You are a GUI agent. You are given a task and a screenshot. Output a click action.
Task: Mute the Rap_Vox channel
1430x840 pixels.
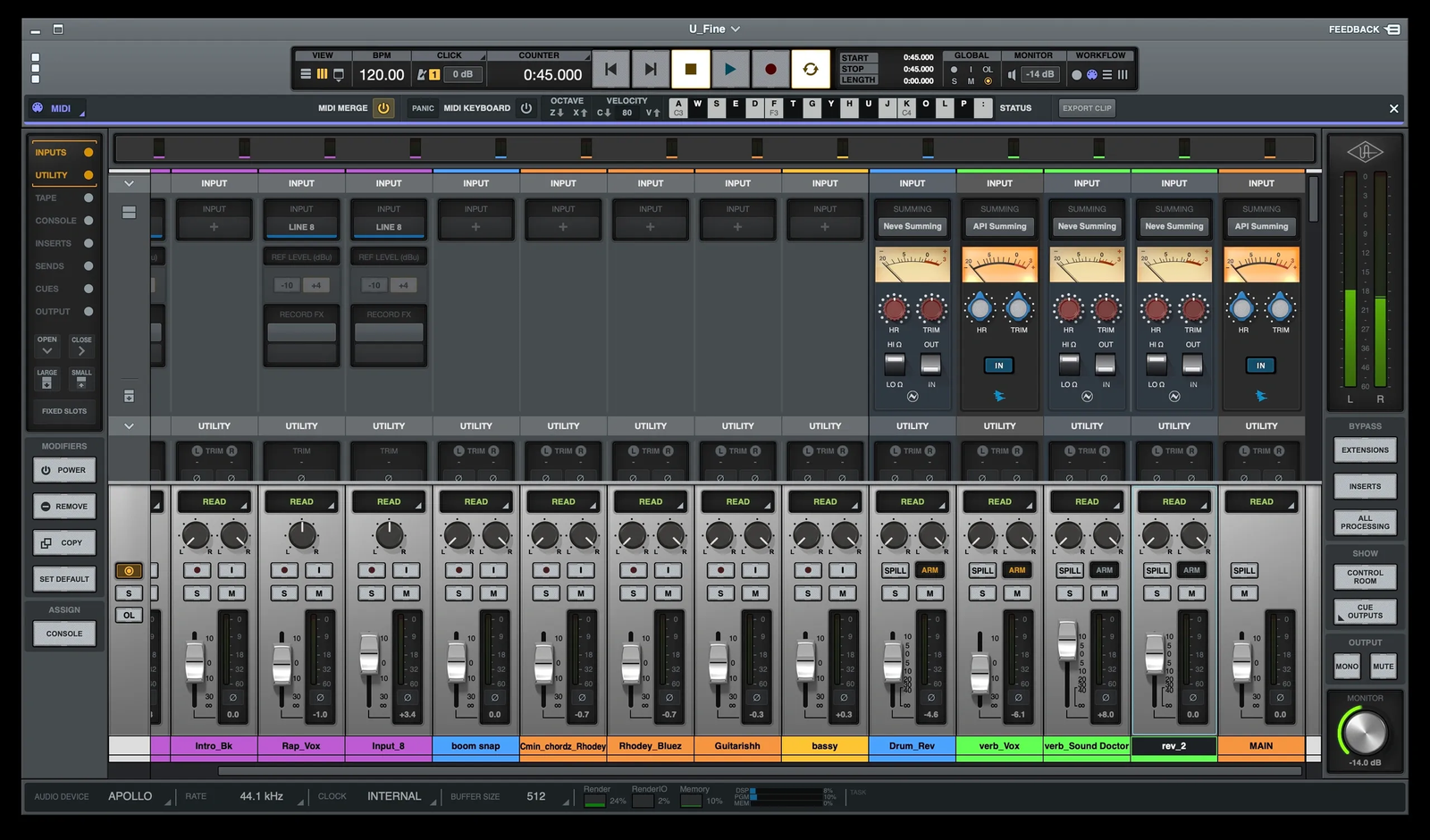click(319, 593)
